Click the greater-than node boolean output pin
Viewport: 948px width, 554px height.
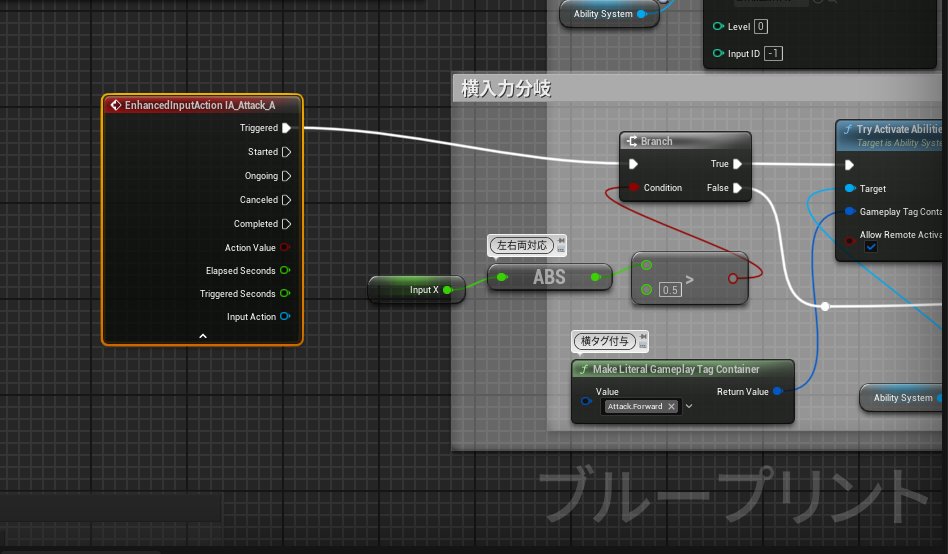[733, 279]
